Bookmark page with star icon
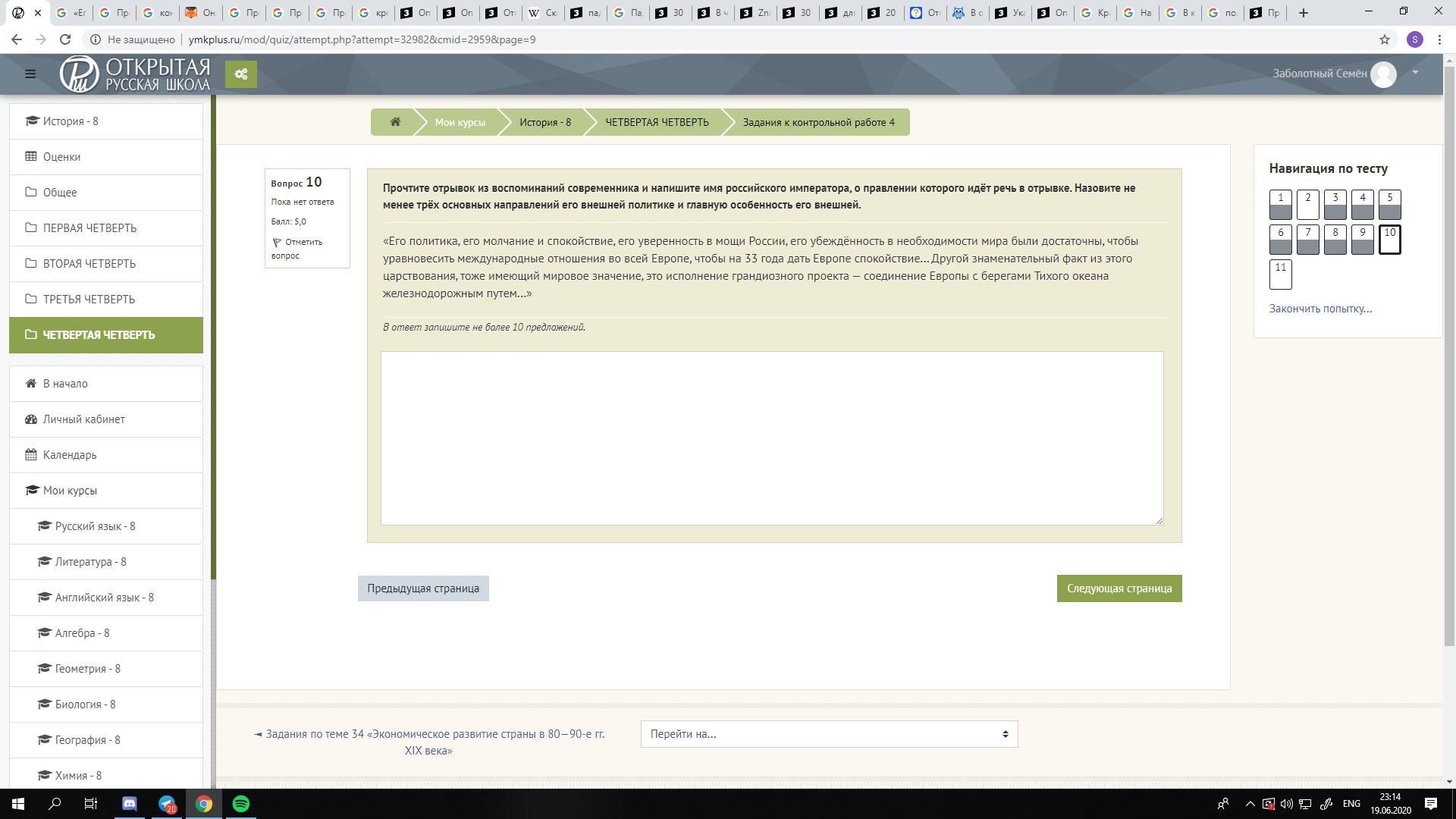 1384,39
